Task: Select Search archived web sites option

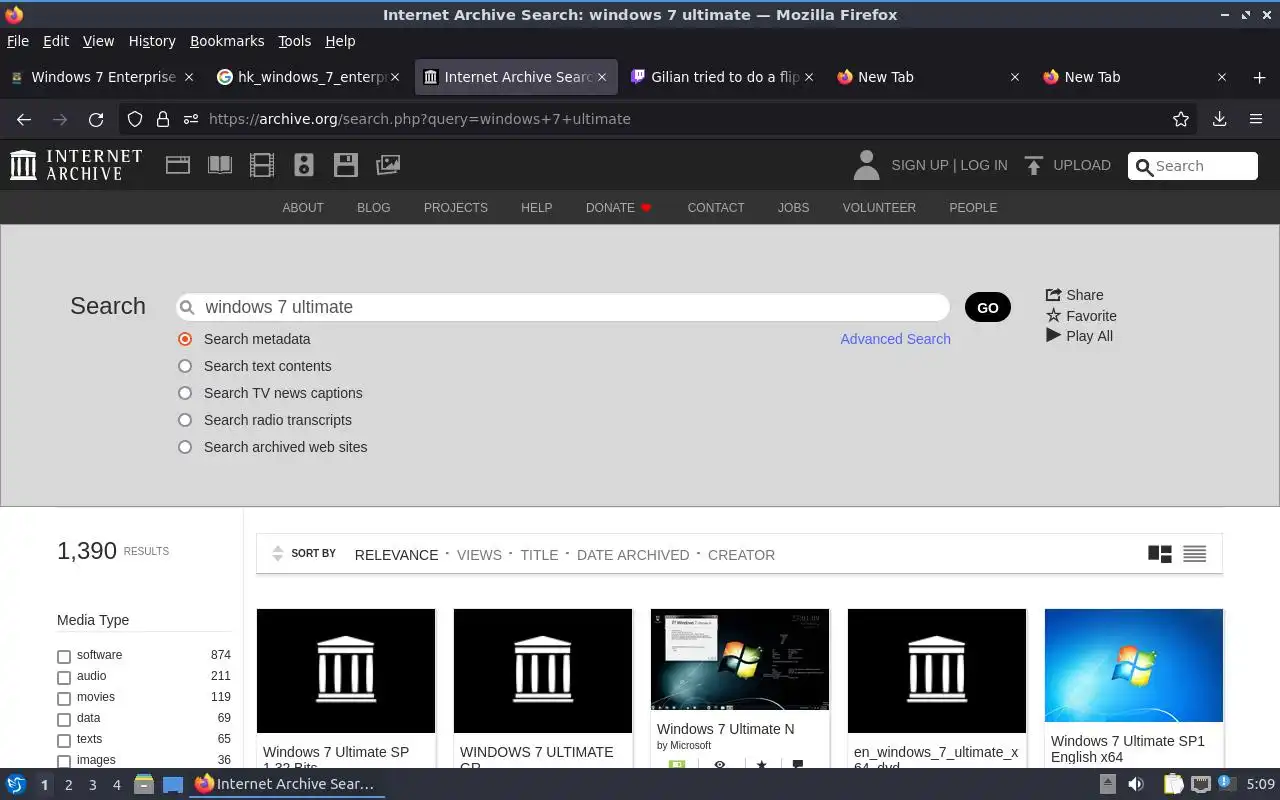Action: click(x=185, y=447)
